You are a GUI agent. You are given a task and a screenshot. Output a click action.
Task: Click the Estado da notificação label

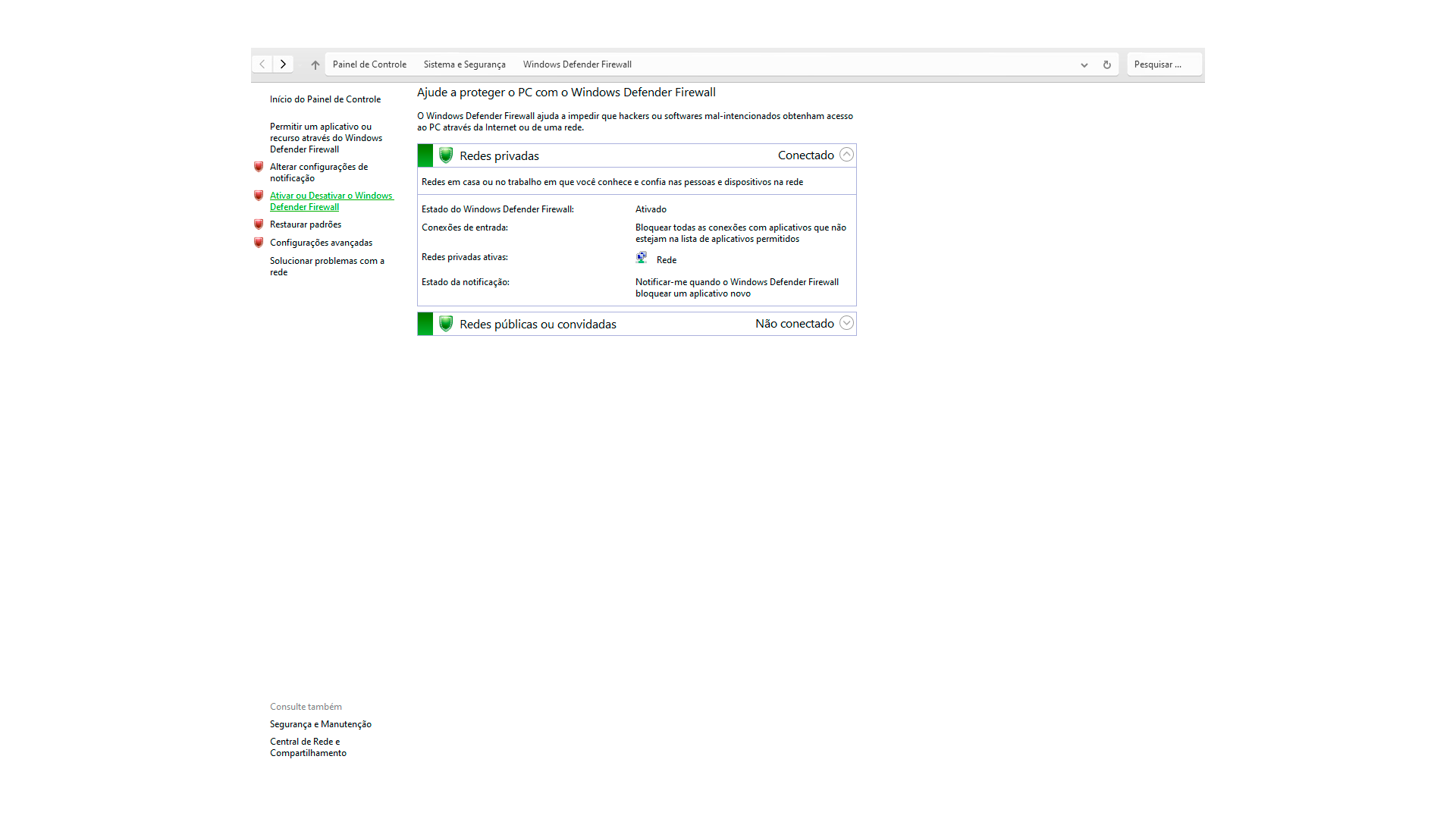[466, 282]
